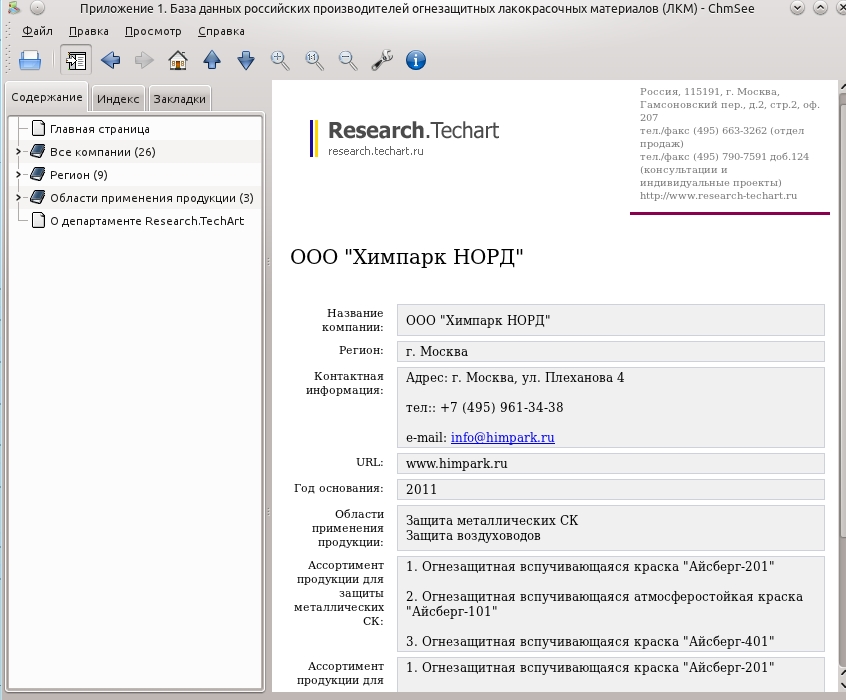The width and height of the screenshot is (846, 700).
Task: Click the company name field value
Action: (611, 320)
